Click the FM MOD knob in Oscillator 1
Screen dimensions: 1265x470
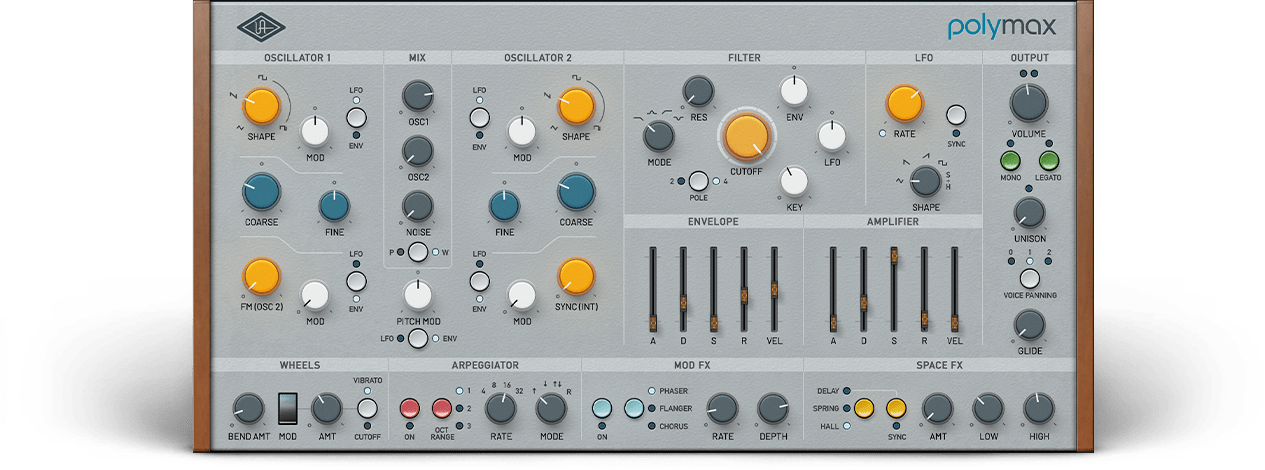click(314, 295)
